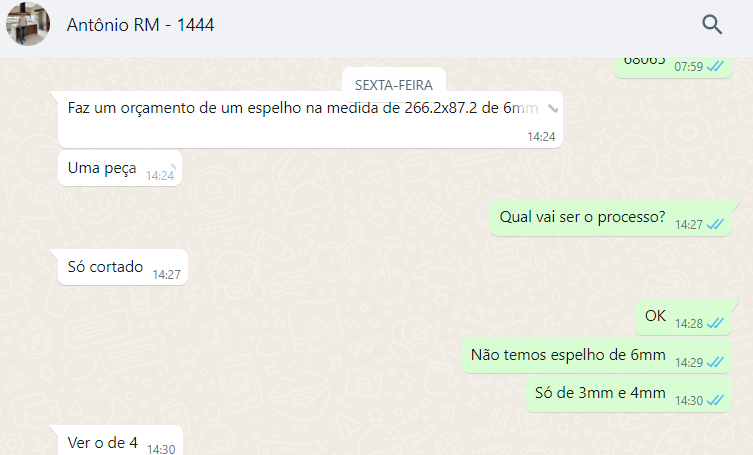Expand message options chevron on orçamento message
Viewport: 753px width, 455px height.
(553, 109)
